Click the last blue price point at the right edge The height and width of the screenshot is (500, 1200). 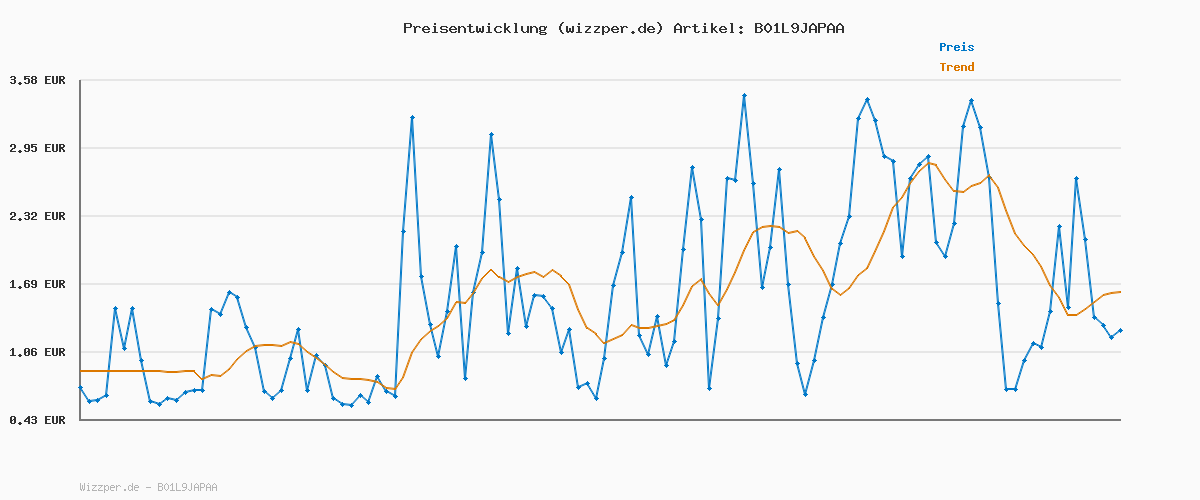coord(1120,330)
